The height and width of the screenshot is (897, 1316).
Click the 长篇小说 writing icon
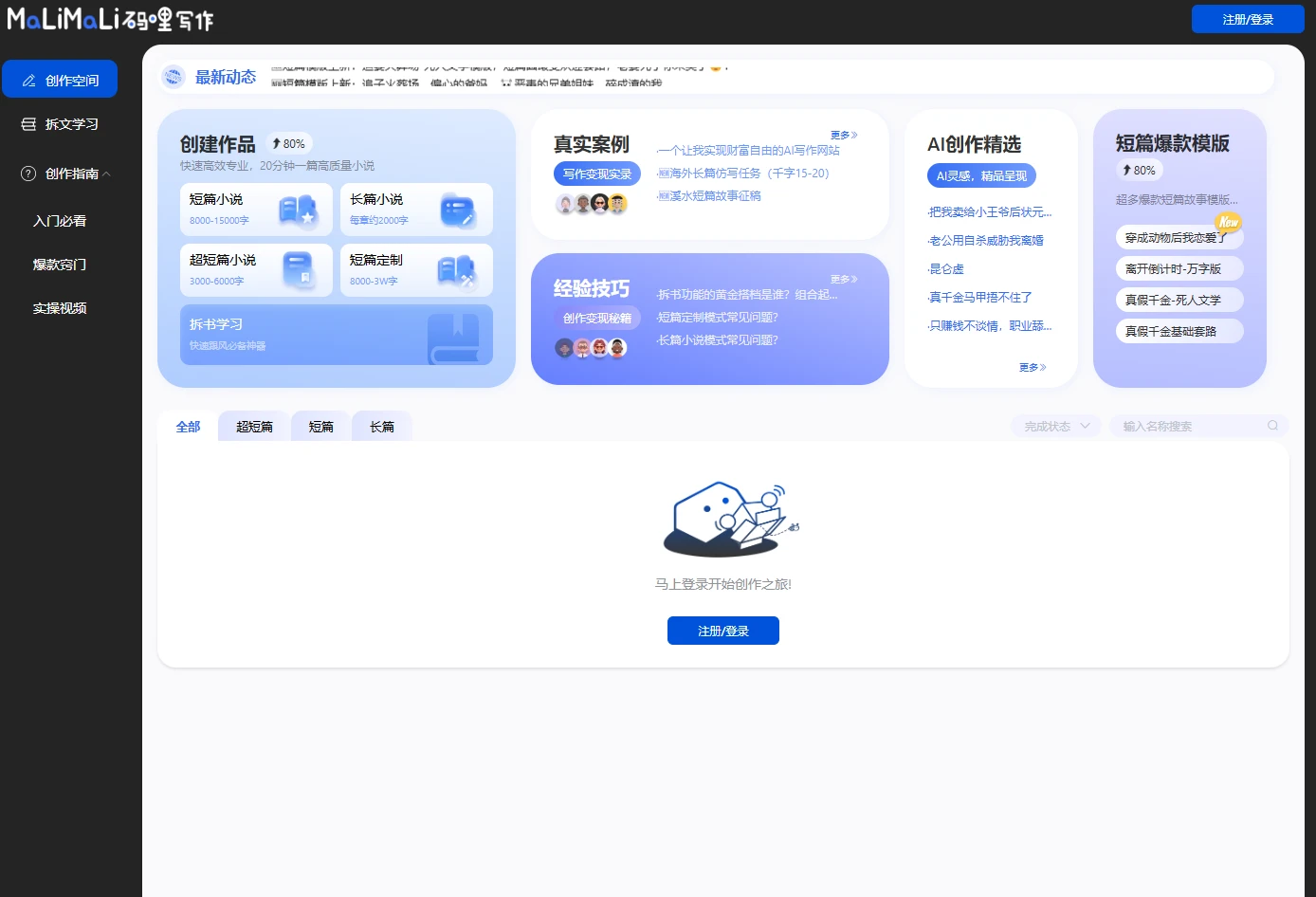coord(460,209)
